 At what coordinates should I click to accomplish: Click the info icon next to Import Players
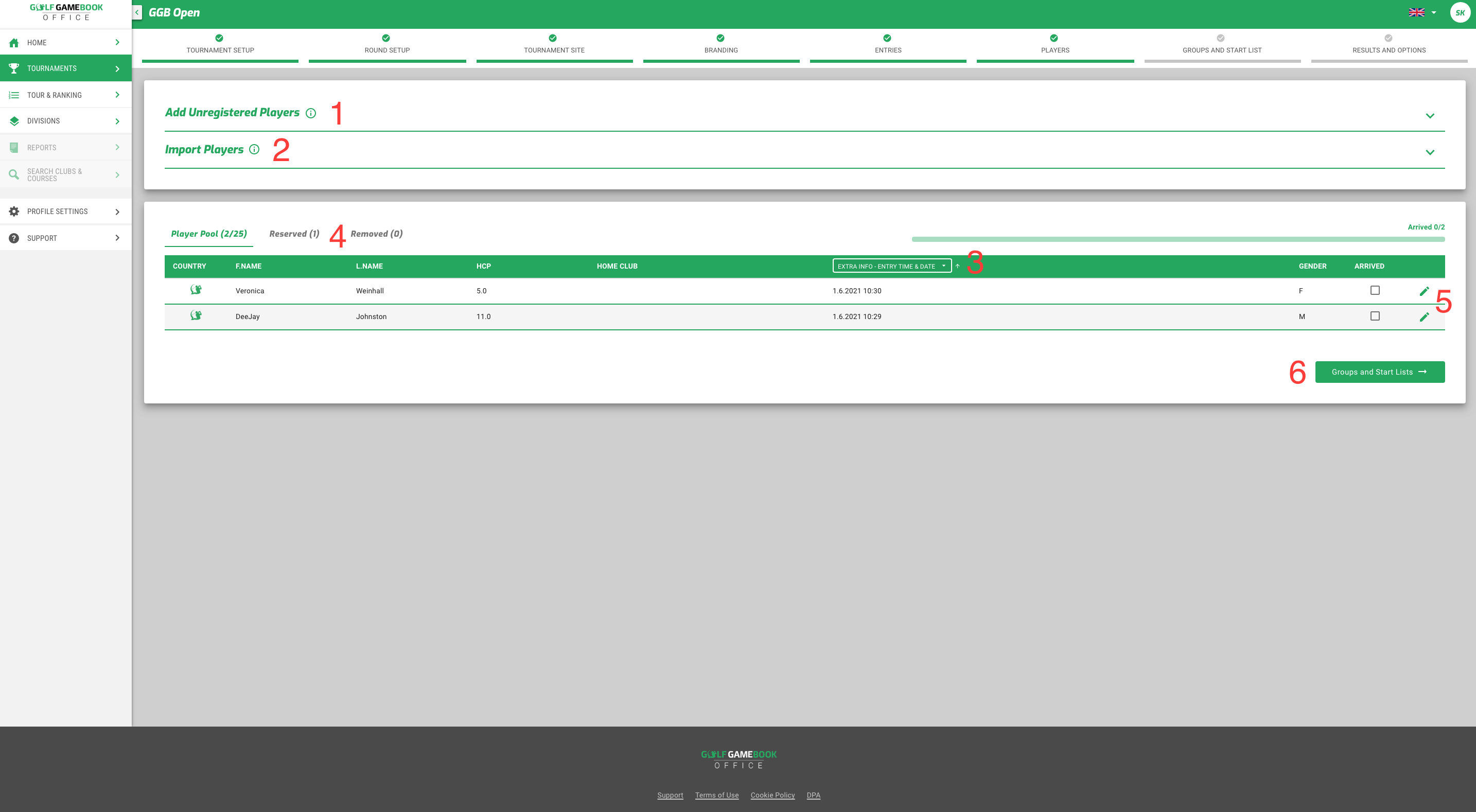pyautogui.click(x=254, y=150)
